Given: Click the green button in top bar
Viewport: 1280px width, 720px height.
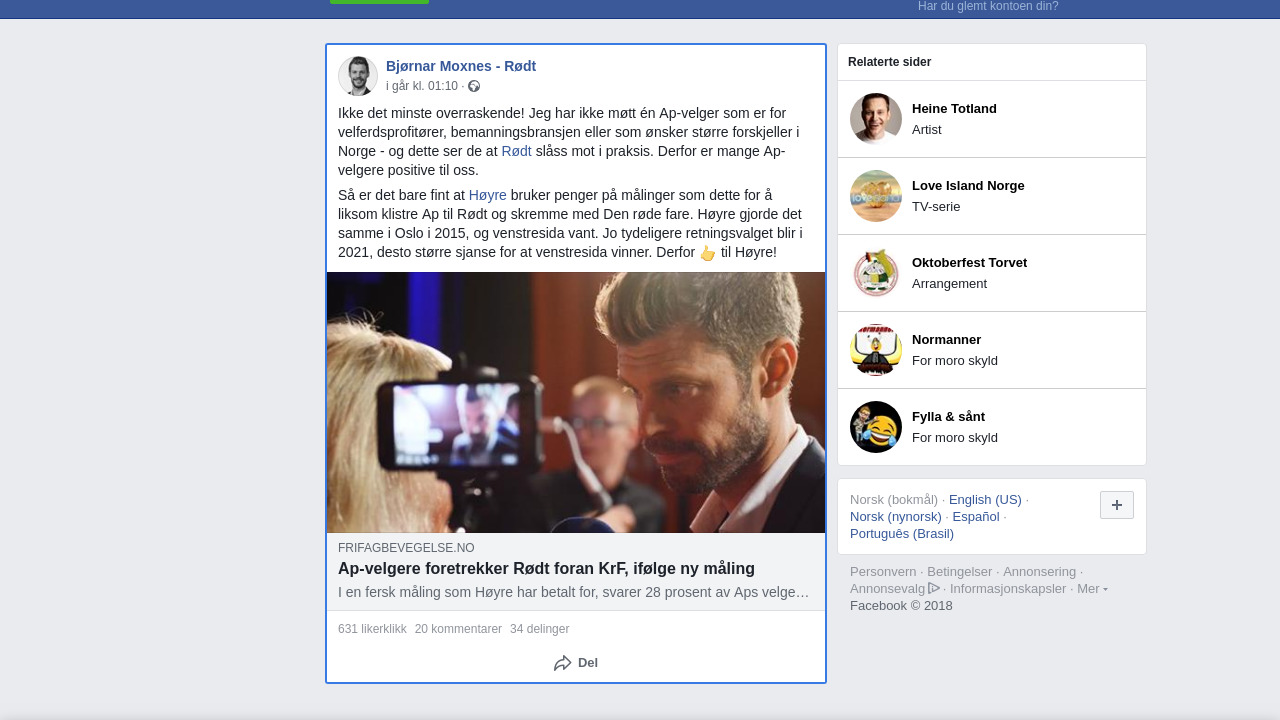Looking at the screenshot, I should click(x=379, y=2).
